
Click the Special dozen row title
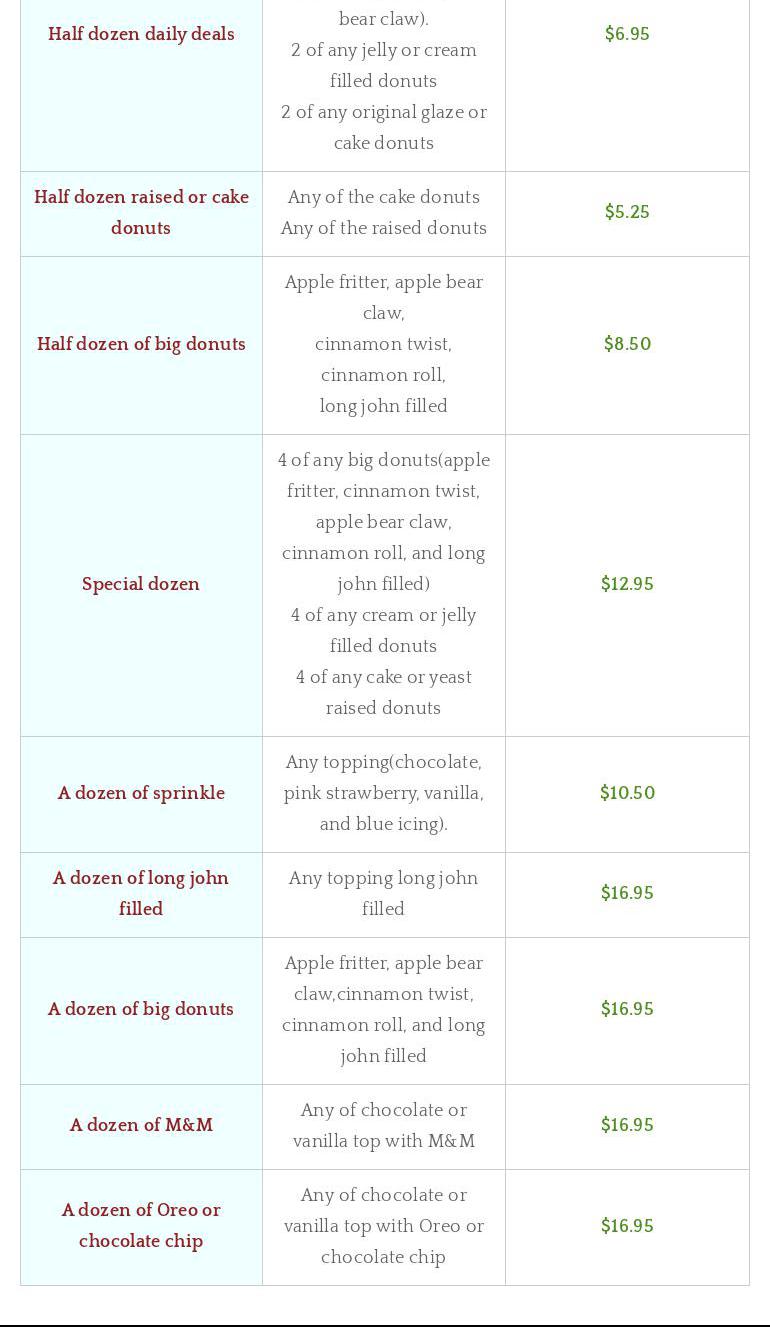141,584
